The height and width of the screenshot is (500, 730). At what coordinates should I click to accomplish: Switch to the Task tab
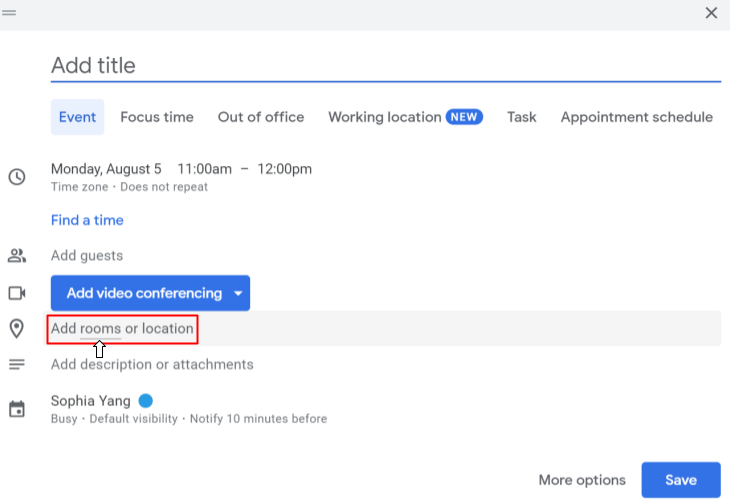click(x=521, y=117)
